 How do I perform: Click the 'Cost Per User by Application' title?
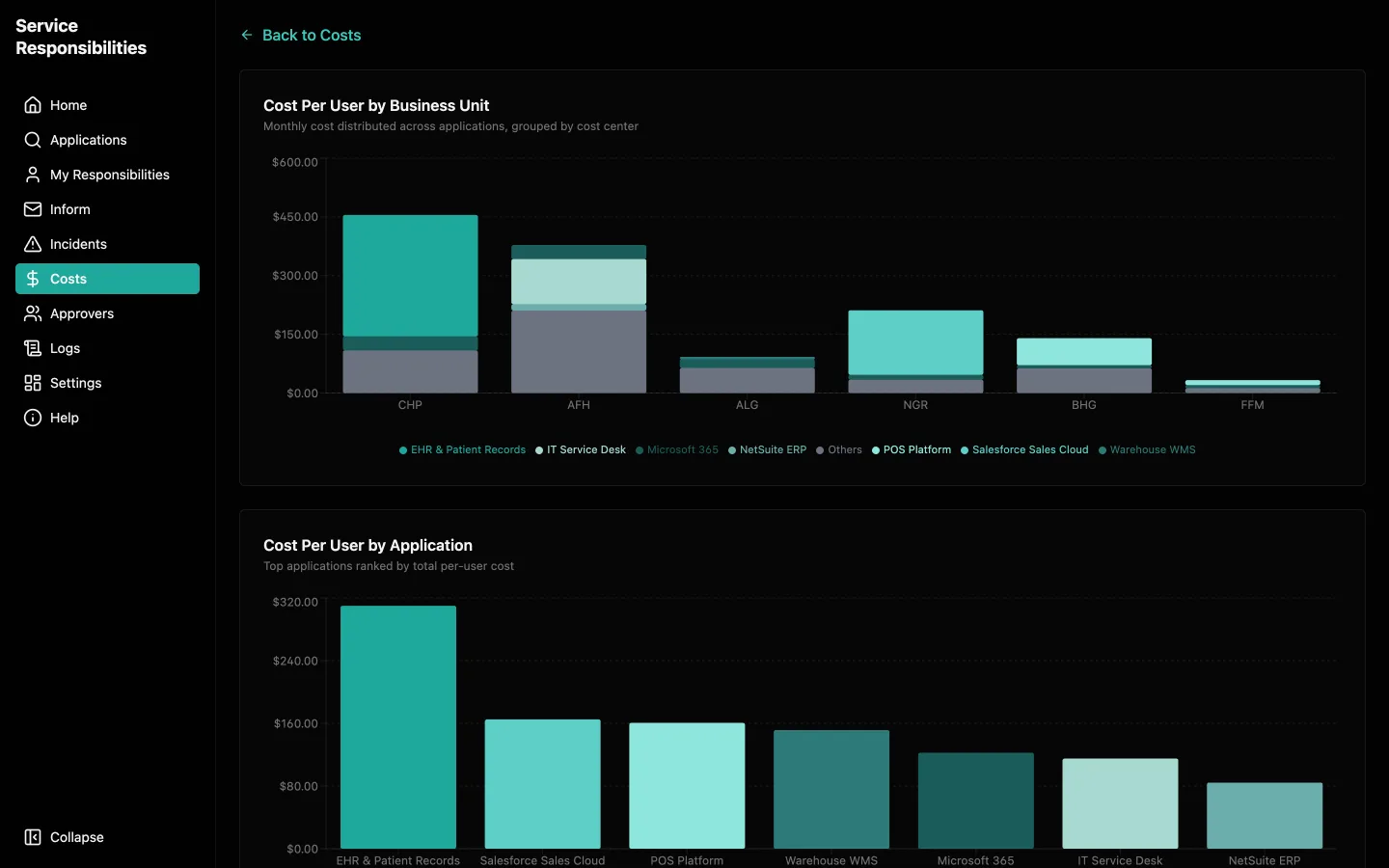tap(368, 545)
